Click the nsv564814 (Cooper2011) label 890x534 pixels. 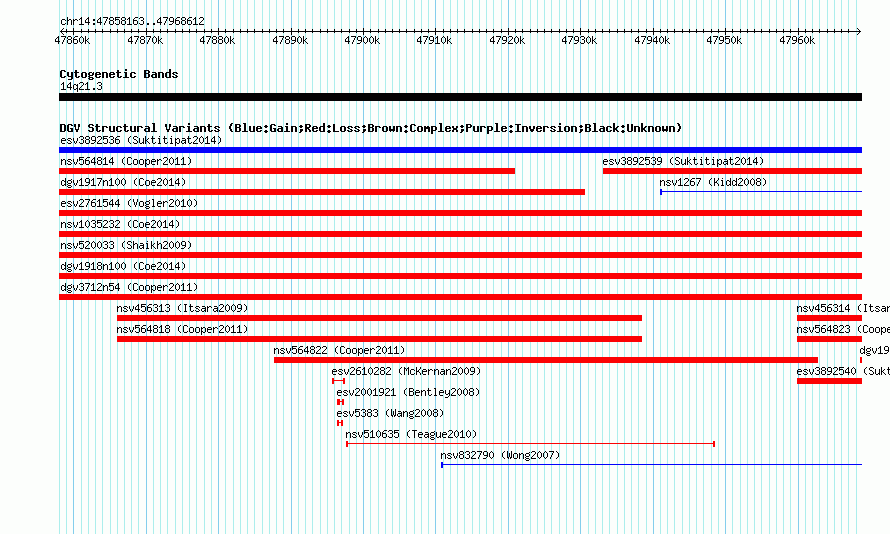click(126, 161)
